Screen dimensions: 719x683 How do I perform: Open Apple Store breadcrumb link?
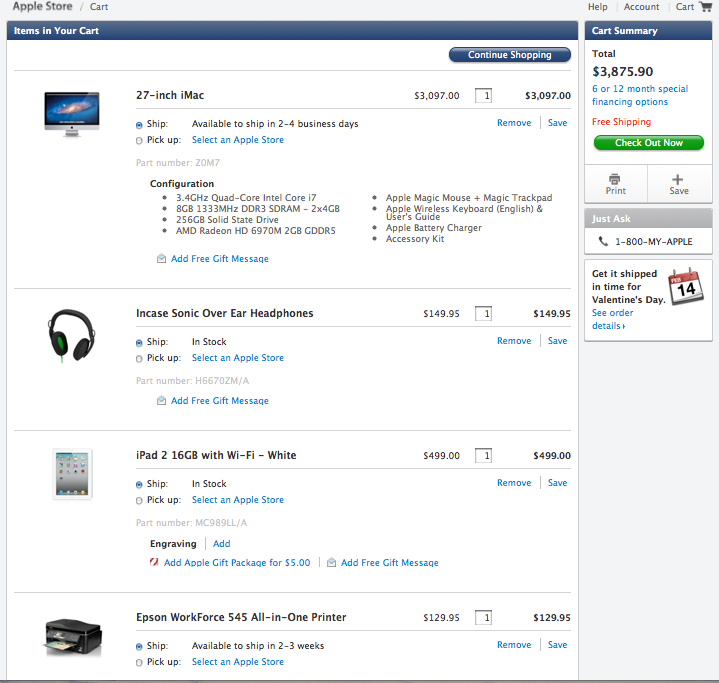tap(42, 6)
